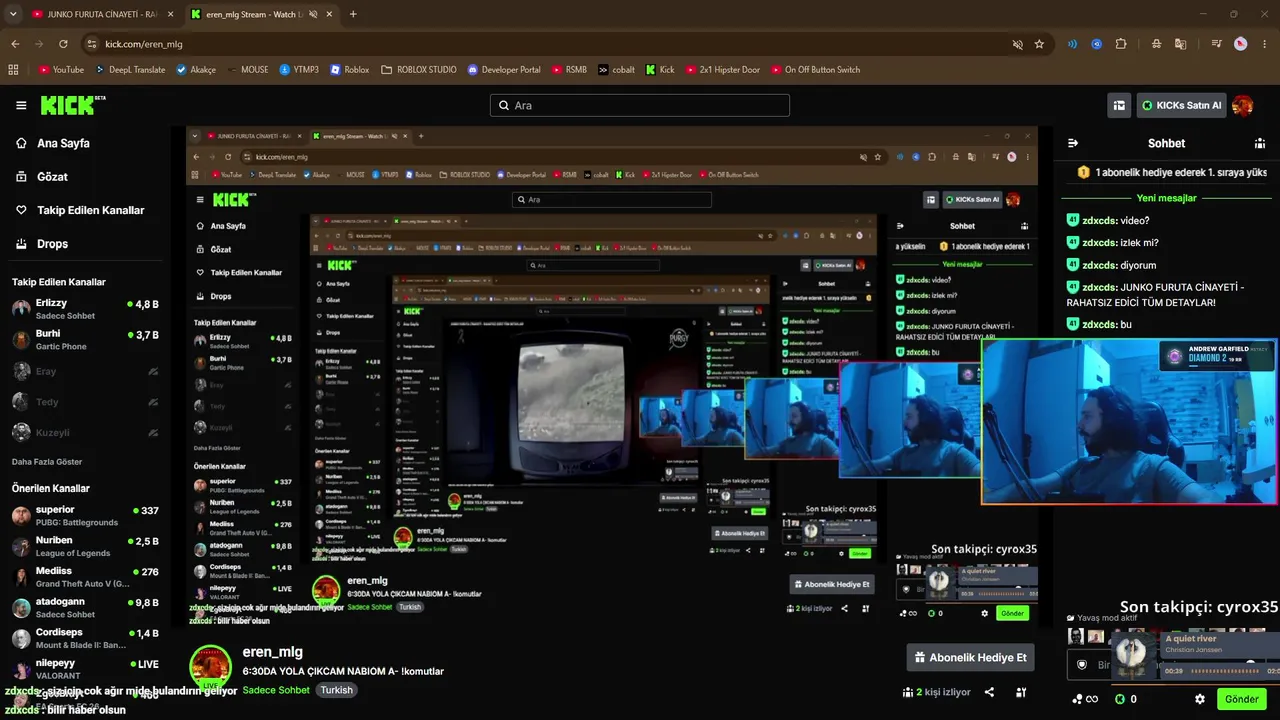This screenshot has height=720, width=1280.
Task: Click the site info icon in address bar
Action: point(91,44)
